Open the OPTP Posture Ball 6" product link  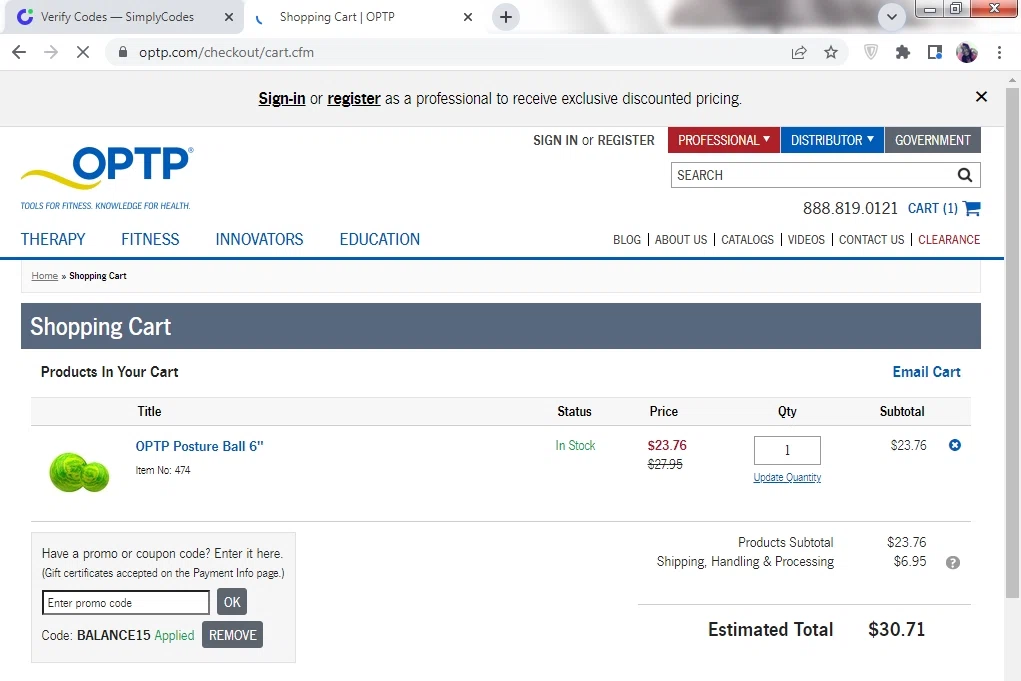point(199,446)
